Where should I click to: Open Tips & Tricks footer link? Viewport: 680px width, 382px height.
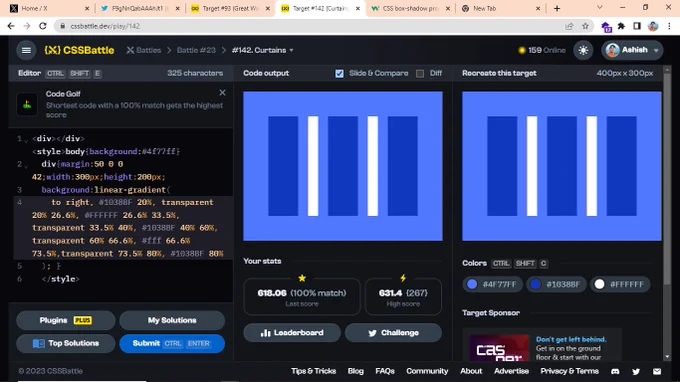tap(314, 371)
